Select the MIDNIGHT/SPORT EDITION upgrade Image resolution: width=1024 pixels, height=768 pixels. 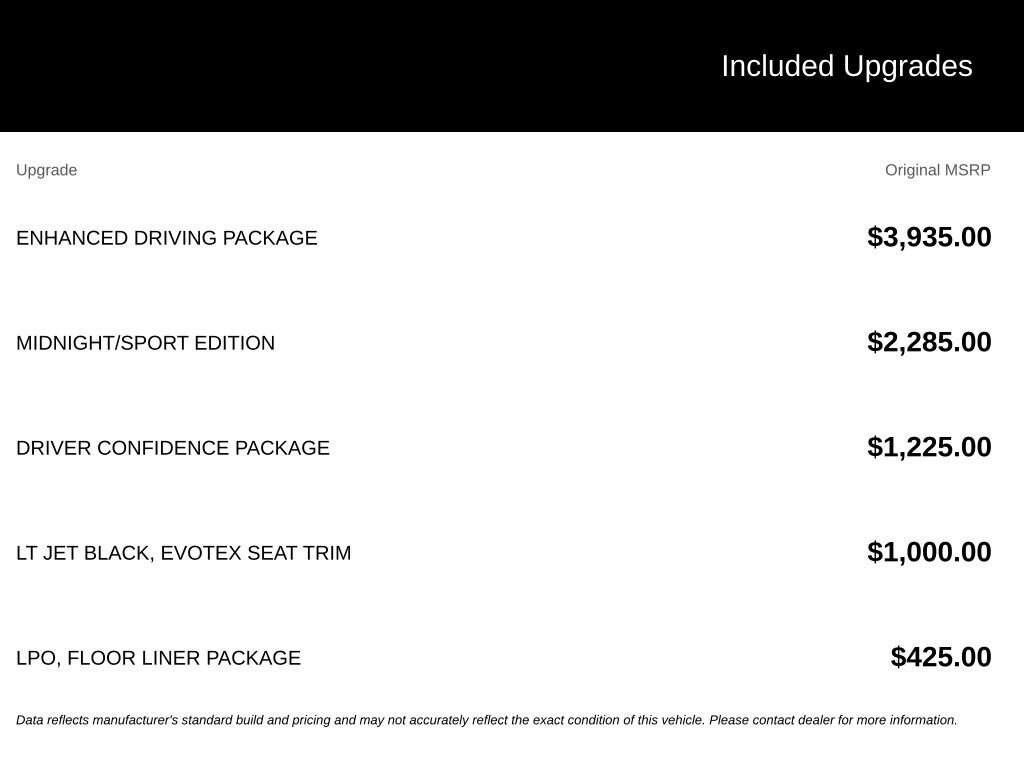(145, 343)
